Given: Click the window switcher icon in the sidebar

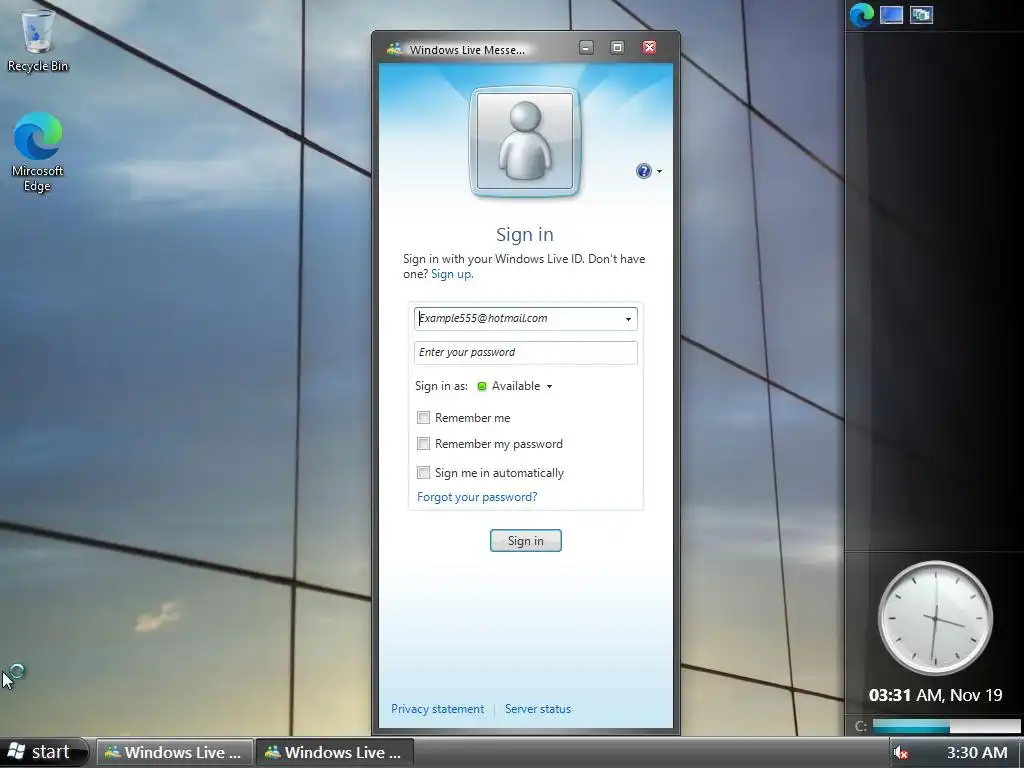Looking at the screenshot, I should [x=921, y=14].
